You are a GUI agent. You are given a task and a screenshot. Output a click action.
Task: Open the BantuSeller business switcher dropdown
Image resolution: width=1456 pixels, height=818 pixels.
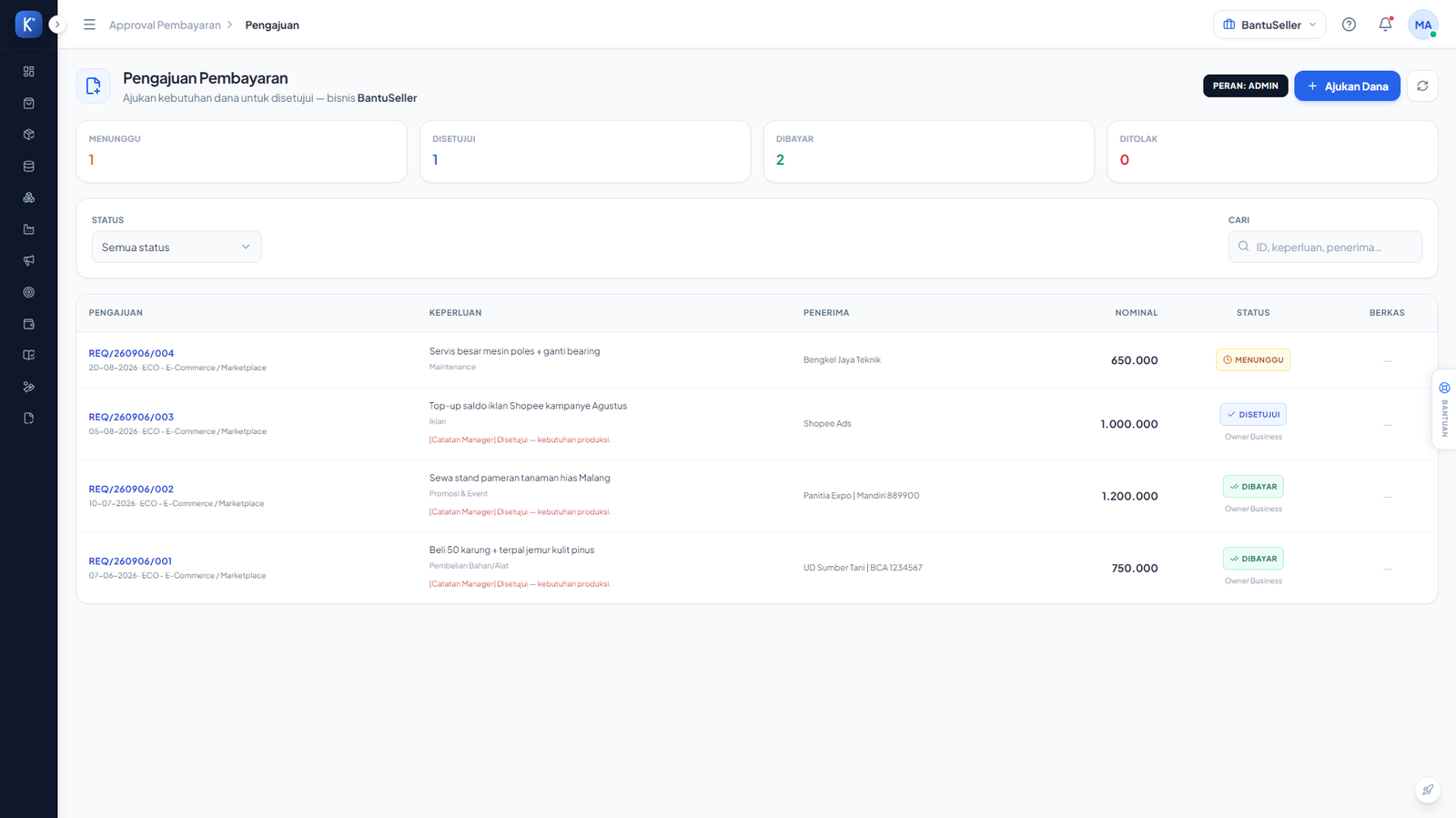[1269, 25]
